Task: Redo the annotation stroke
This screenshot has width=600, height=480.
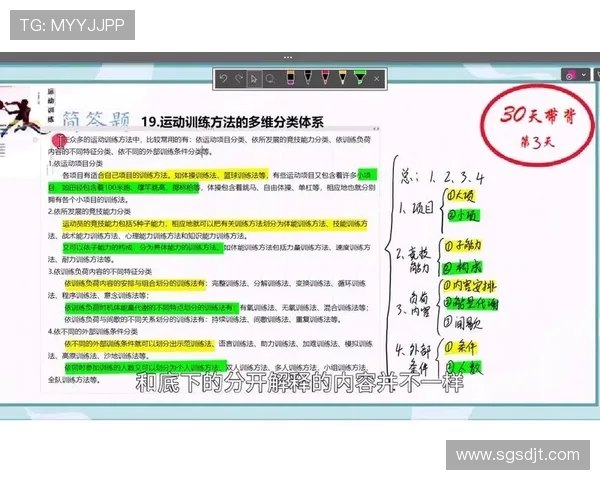Action: pos(239,79)
